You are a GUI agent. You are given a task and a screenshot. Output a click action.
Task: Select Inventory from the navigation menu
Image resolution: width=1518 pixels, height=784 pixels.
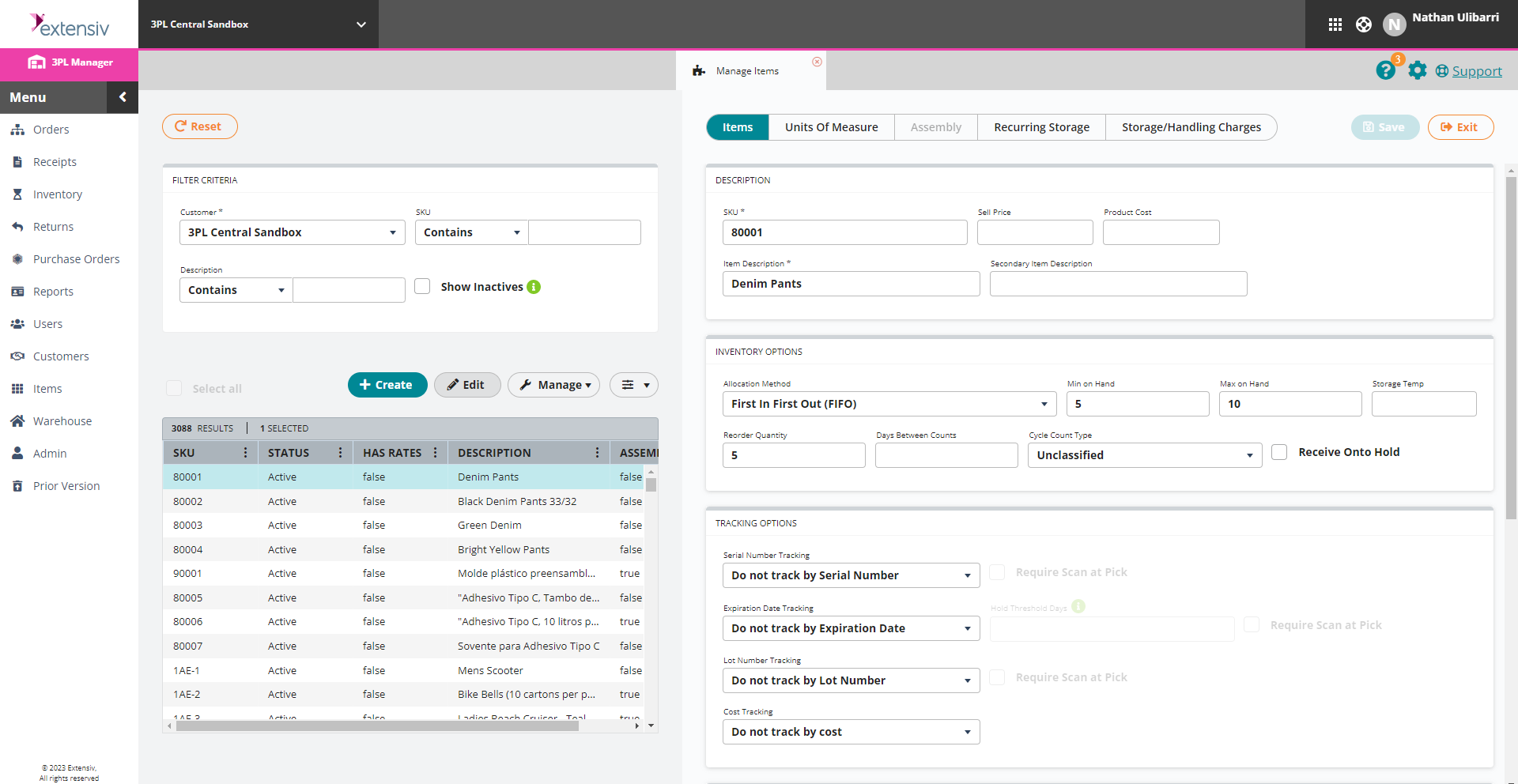[x=58, y=194]
